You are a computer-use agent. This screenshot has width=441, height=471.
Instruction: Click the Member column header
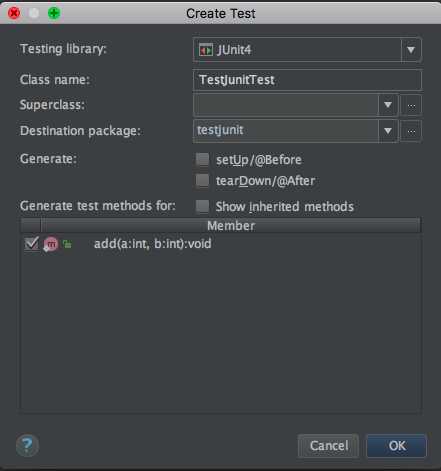[231, 226]
